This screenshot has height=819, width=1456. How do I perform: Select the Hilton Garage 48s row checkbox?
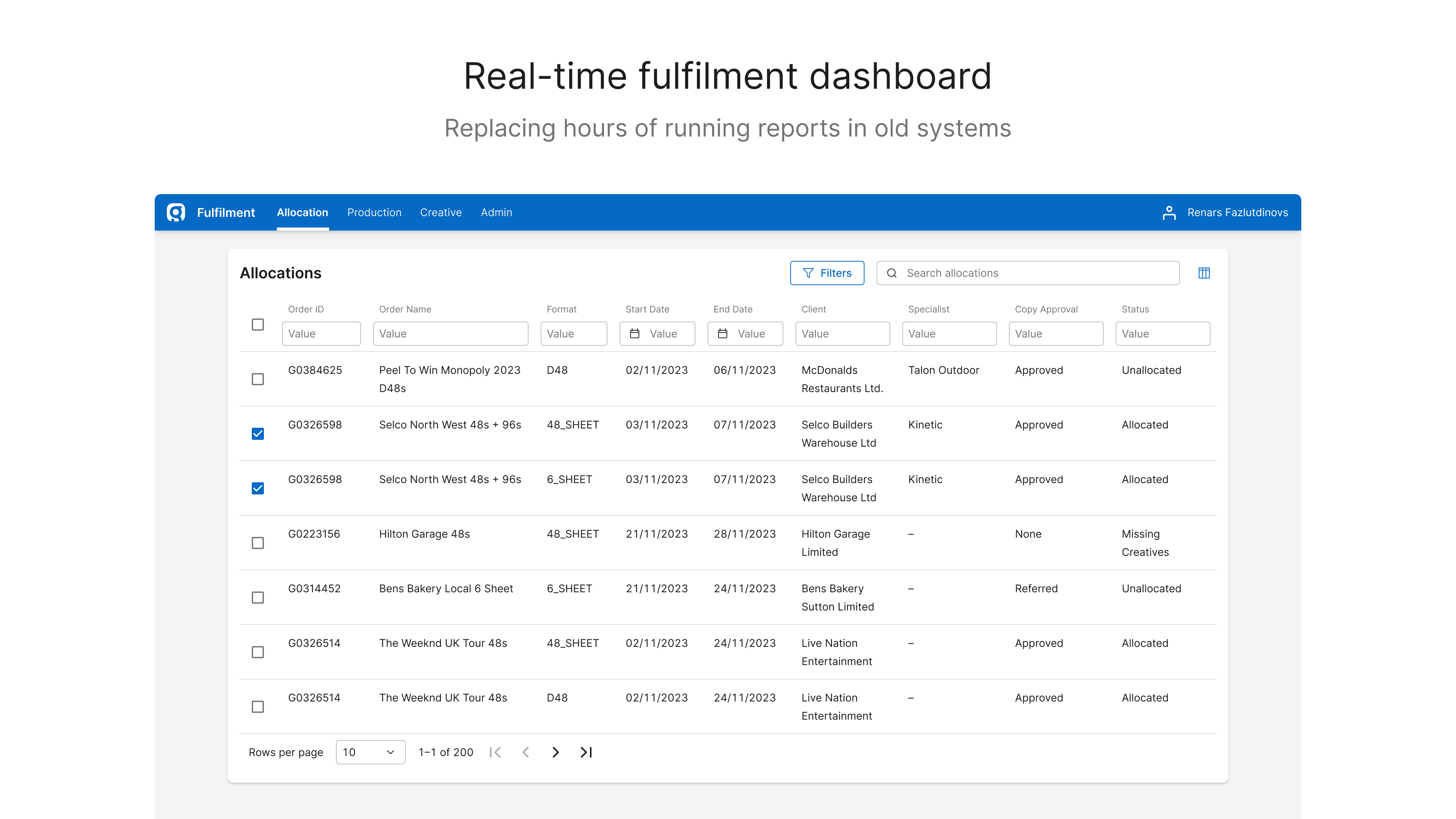(x=258, y=543)
